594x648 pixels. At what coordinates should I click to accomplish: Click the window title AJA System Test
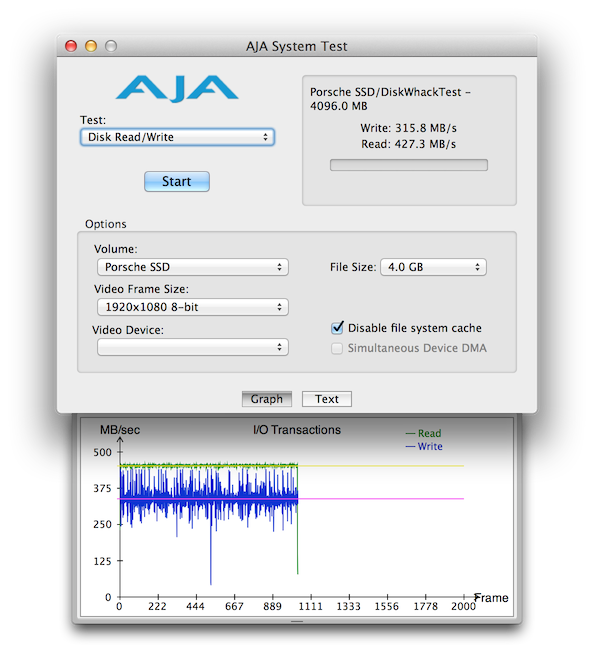tap(296, 46)
